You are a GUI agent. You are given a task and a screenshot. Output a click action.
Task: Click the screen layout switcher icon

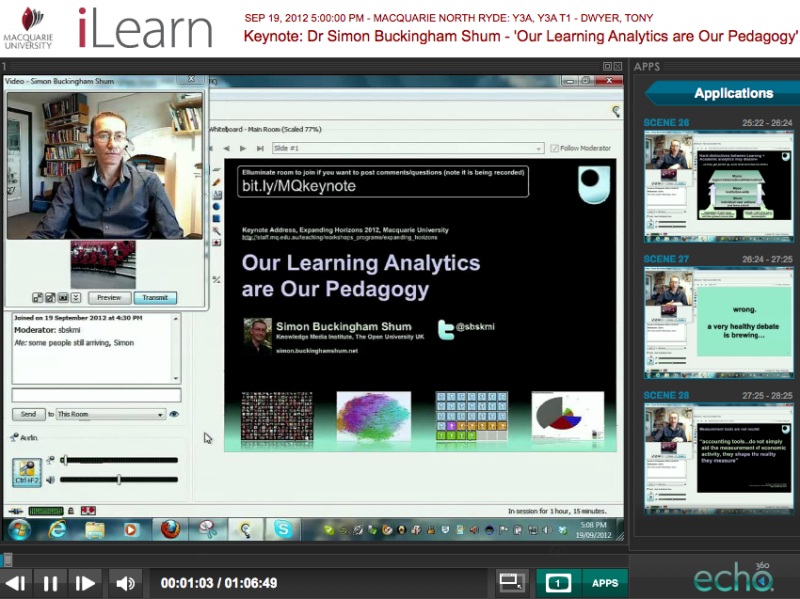512,582
